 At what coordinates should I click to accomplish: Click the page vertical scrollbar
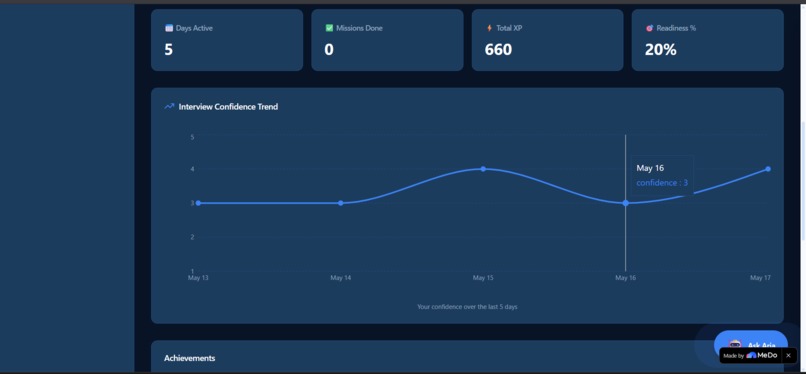(x=803, y=180)
